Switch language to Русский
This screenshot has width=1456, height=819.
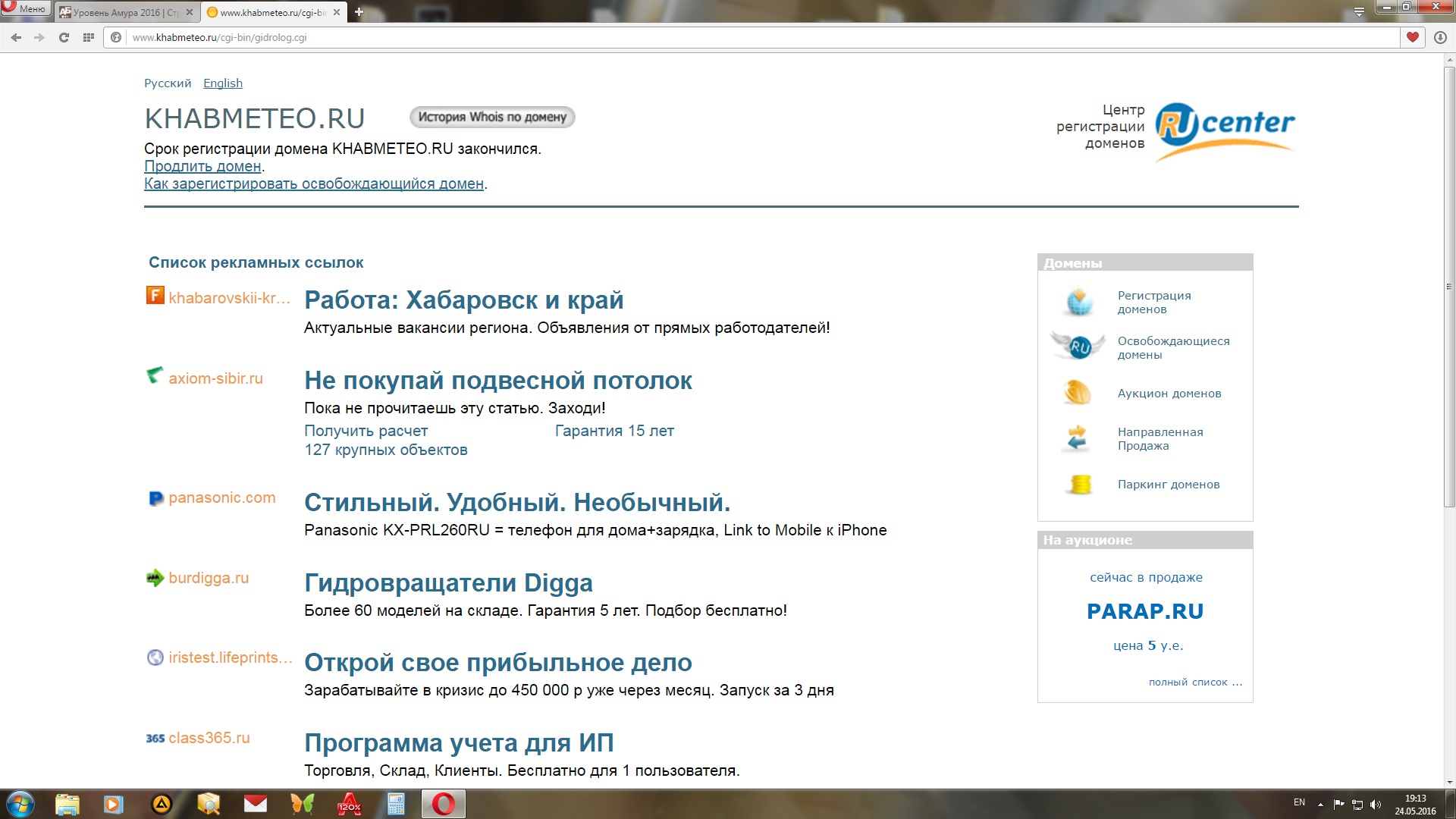(x=168, y=83)
